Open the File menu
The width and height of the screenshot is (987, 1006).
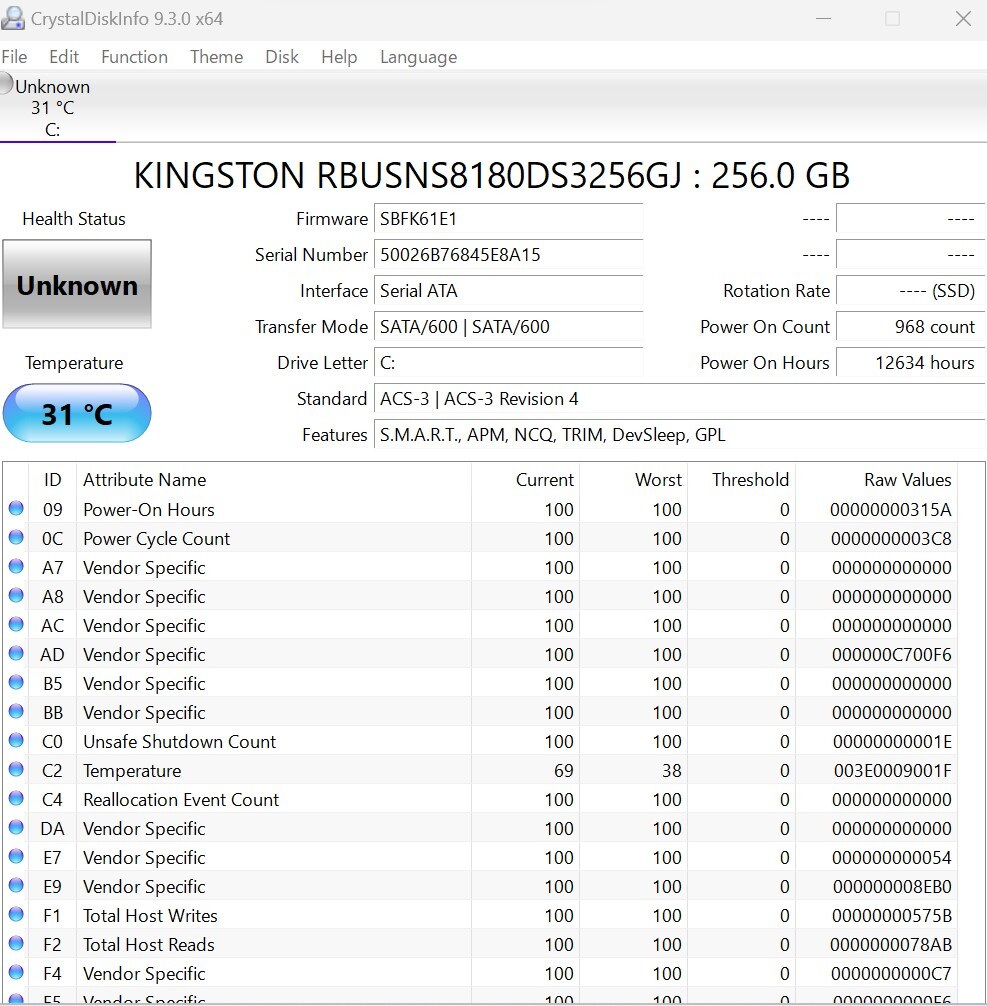15,57
